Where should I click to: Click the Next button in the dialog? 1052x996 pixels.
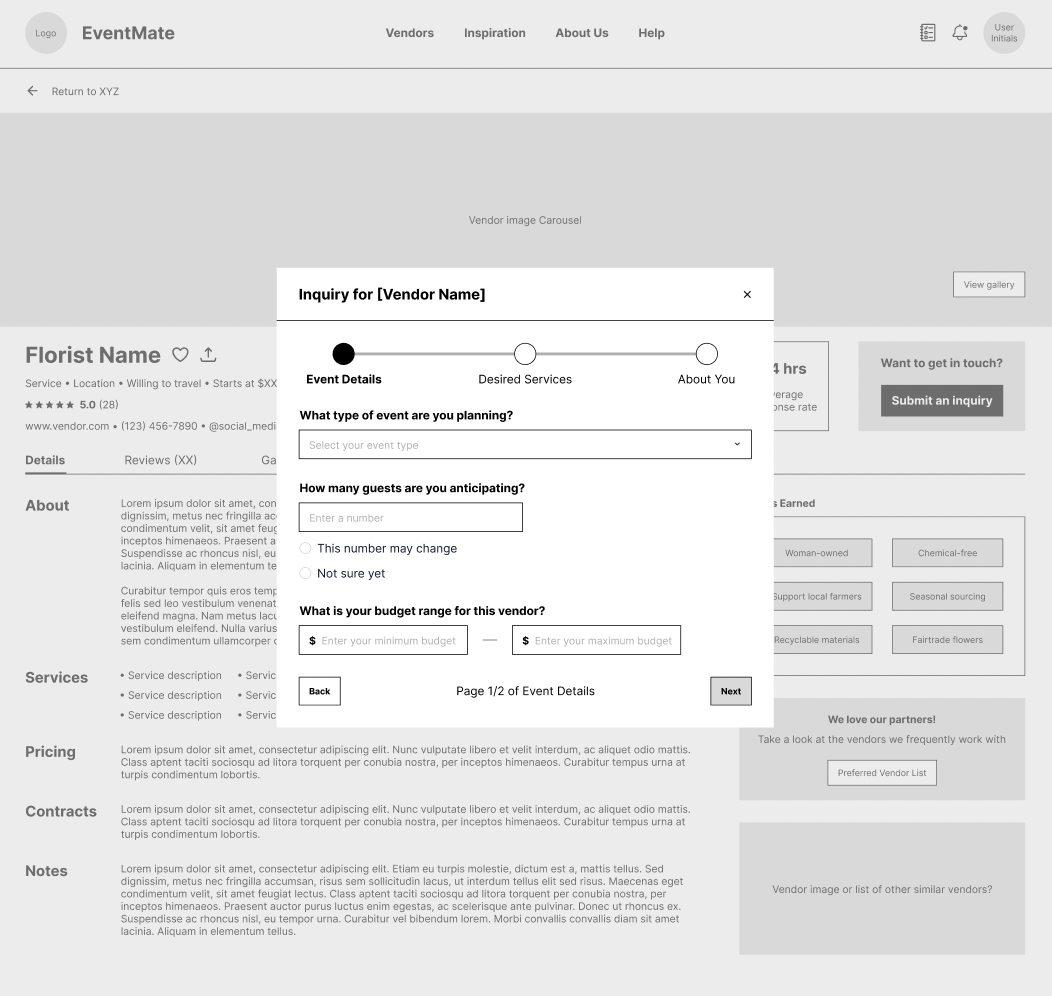pyautogui.click(x=731, y=691)
